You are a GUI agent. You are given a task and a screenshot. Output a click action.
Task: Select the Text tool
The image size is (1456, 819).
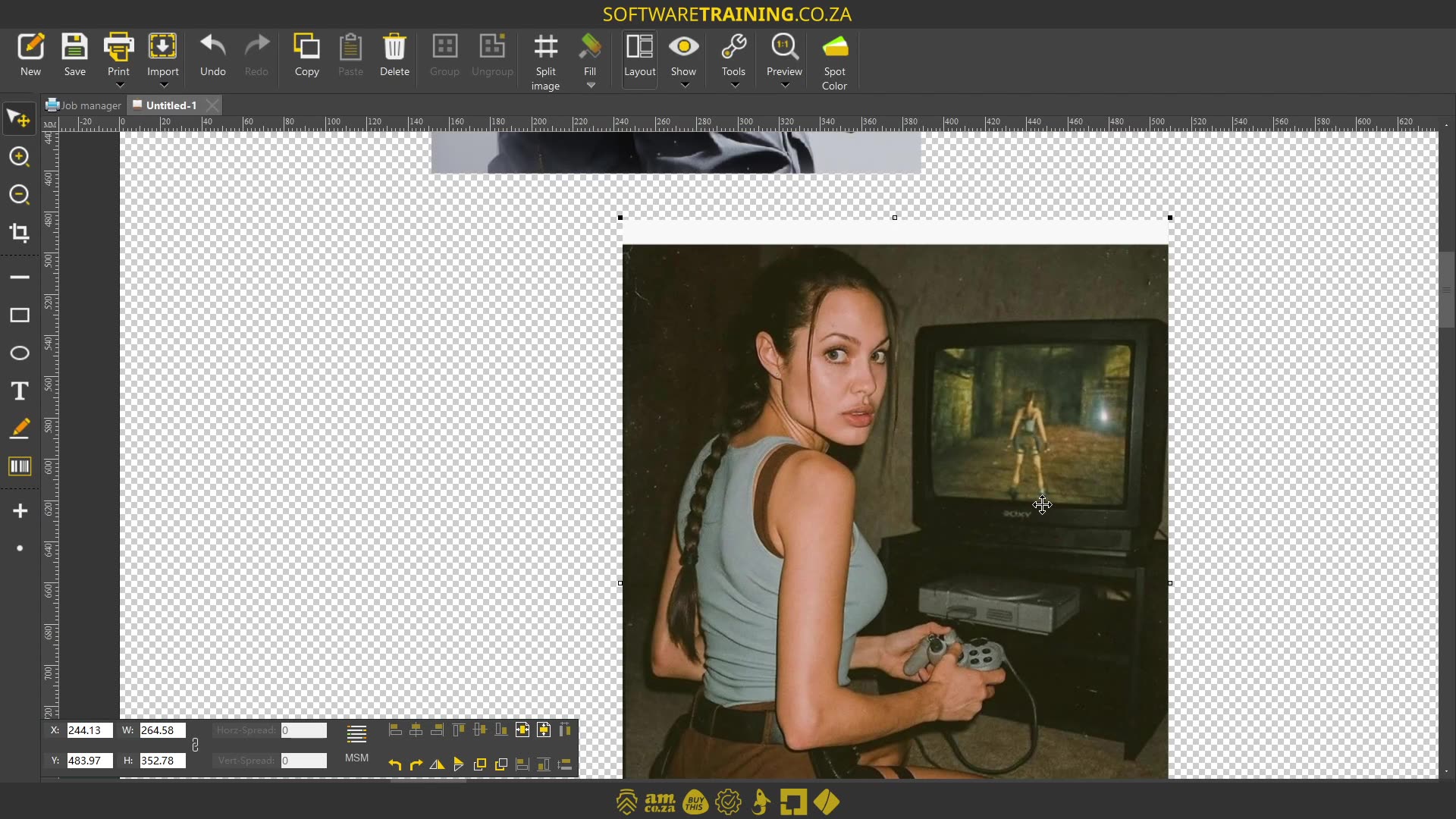[x=19, y=391]
